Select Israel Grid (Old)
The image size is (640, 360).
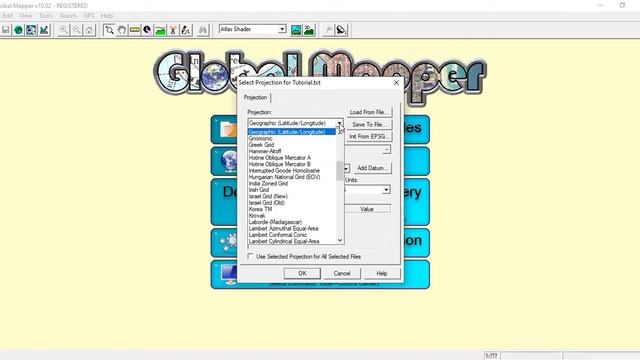[292, 203]
